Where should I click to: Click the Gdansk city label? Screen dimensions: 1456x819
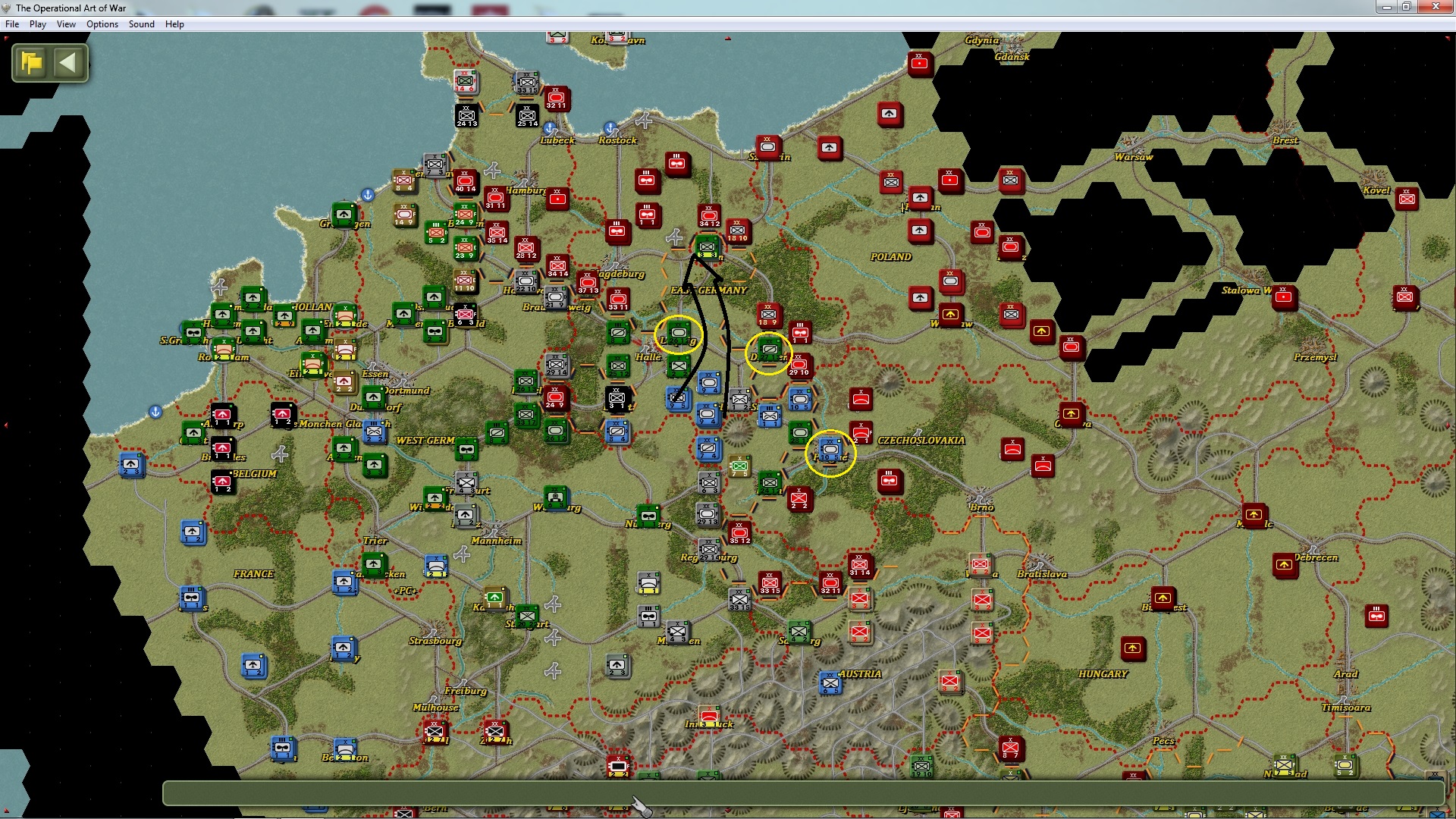tap(1012, 57)
